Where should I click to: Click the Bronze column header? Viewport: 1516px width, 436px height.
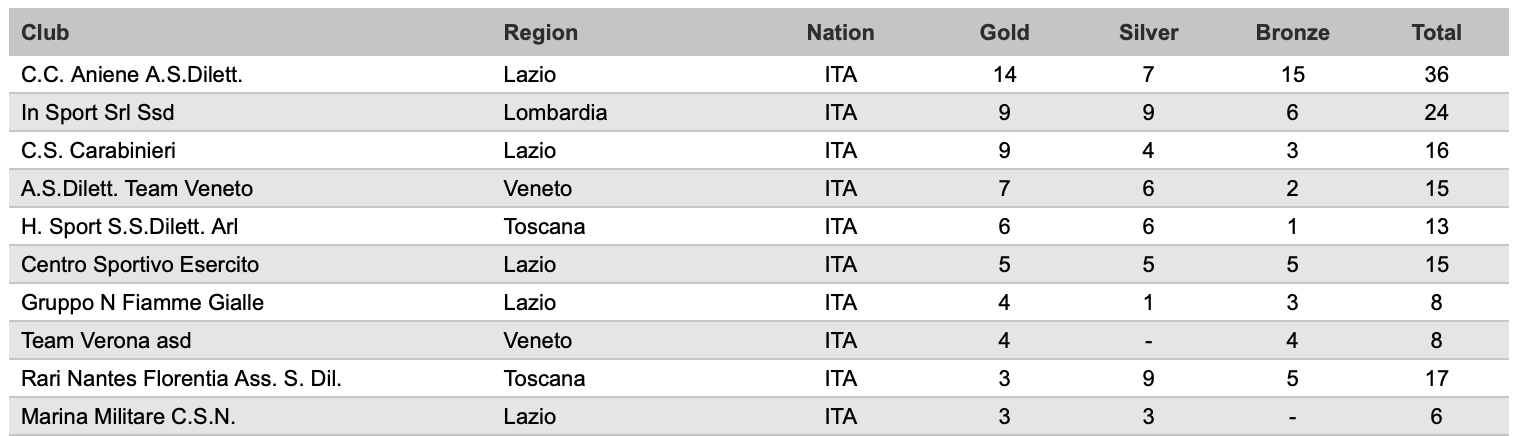coord(1292,32)
